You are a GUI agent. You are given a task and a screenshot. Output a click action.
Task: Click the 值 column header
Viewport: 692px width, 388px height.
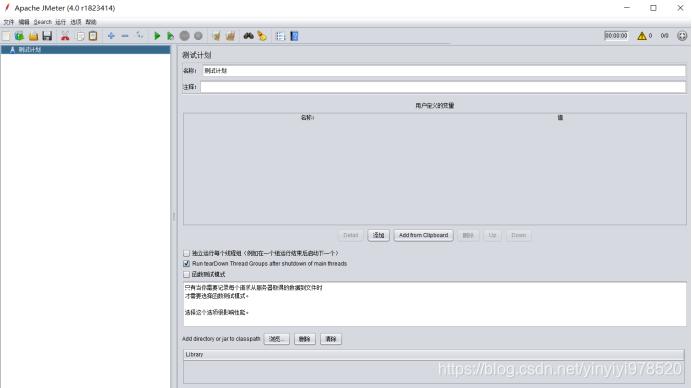coord(560,117)
